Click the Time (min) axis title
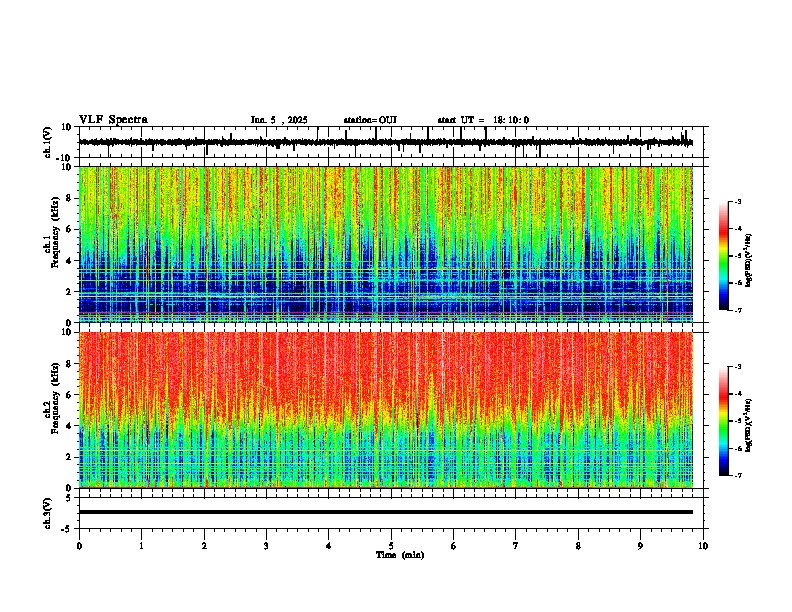Screen dimensions: 792x612 (x=400, y=555)
